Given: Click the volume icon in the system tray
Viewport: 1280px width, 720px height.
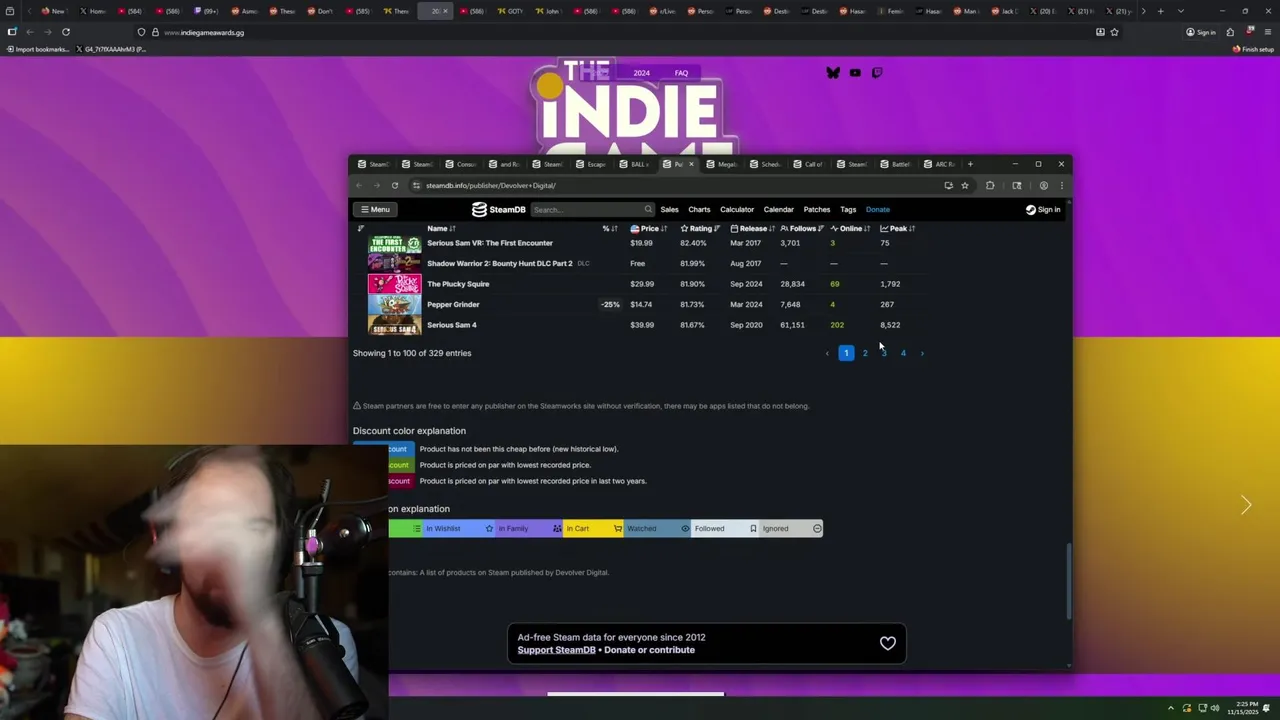Looking at the screenshot, I should coord(1217,708).
